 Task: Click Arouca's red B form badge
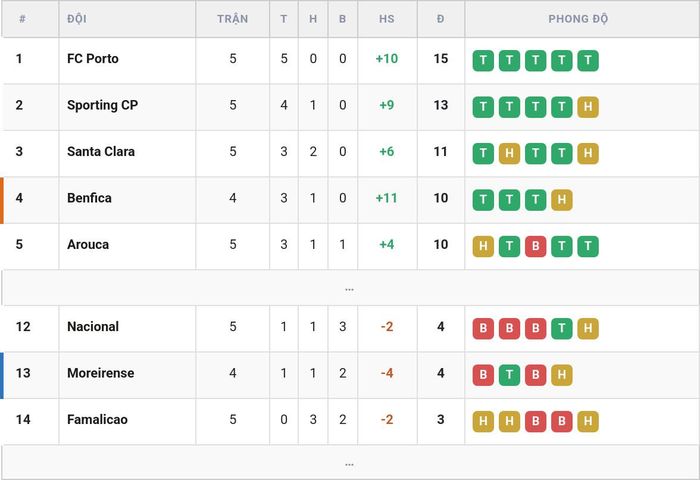click(x=535, y=246)
